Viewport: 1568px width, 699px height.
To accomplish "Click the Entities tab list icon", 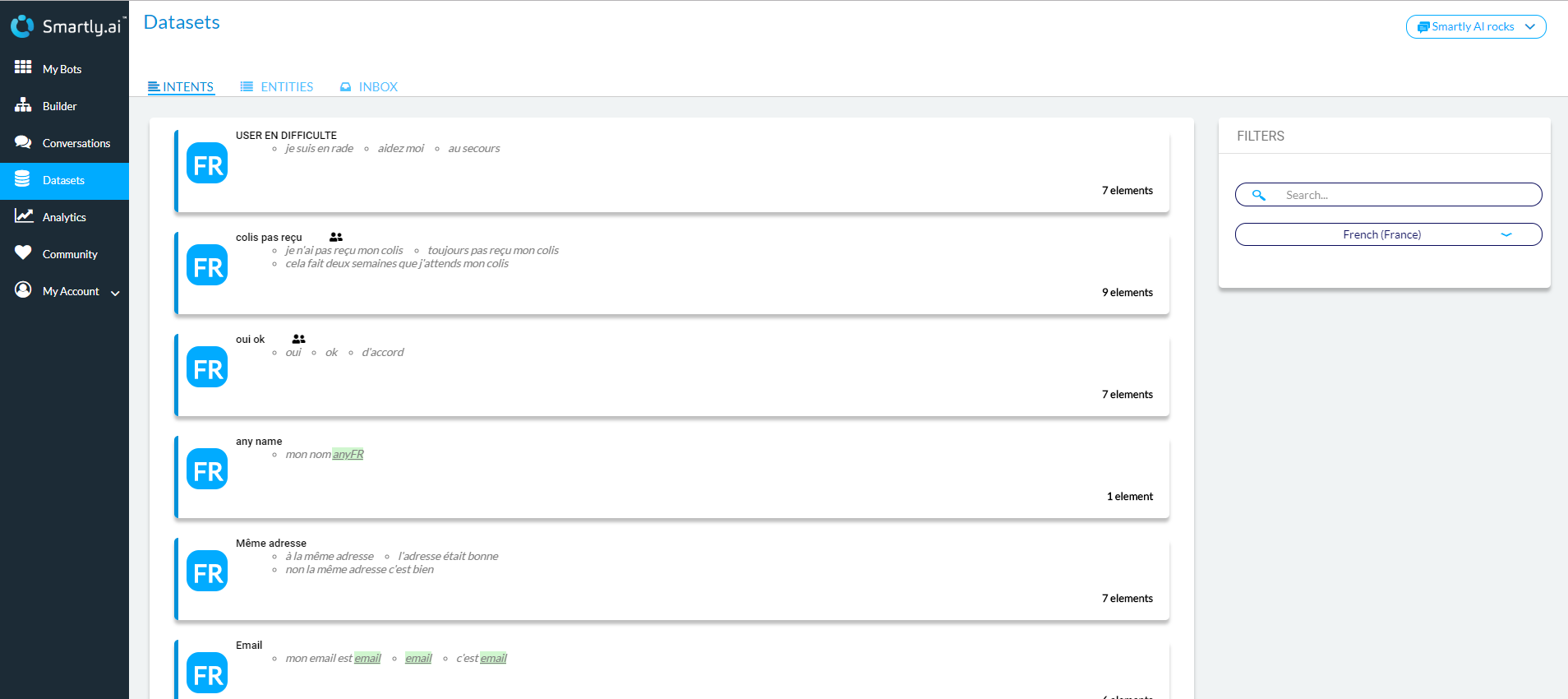I will (247, 86).
